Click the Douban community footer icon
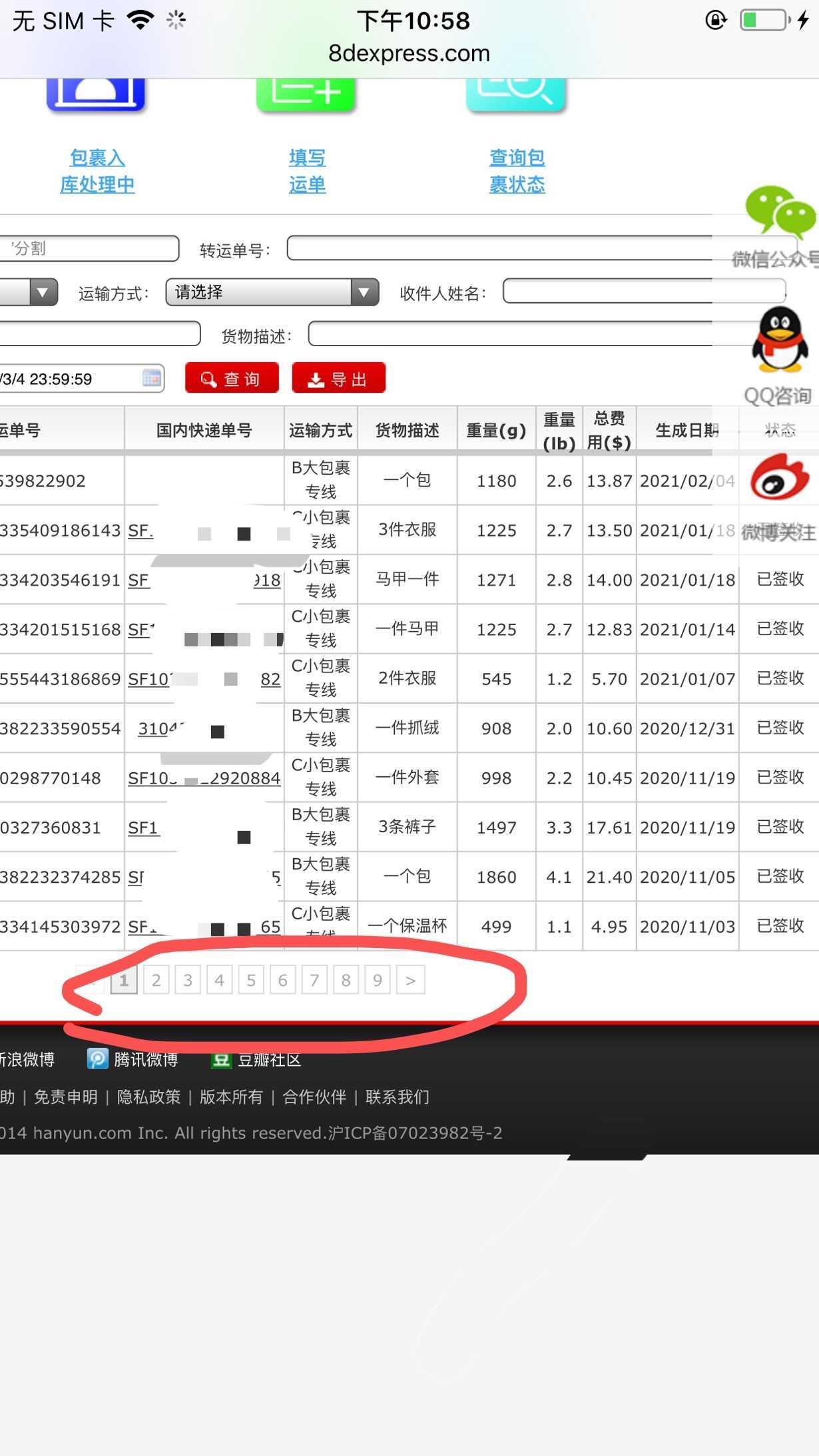This screenshot has width=819, height=1456. coord(221,1059)
